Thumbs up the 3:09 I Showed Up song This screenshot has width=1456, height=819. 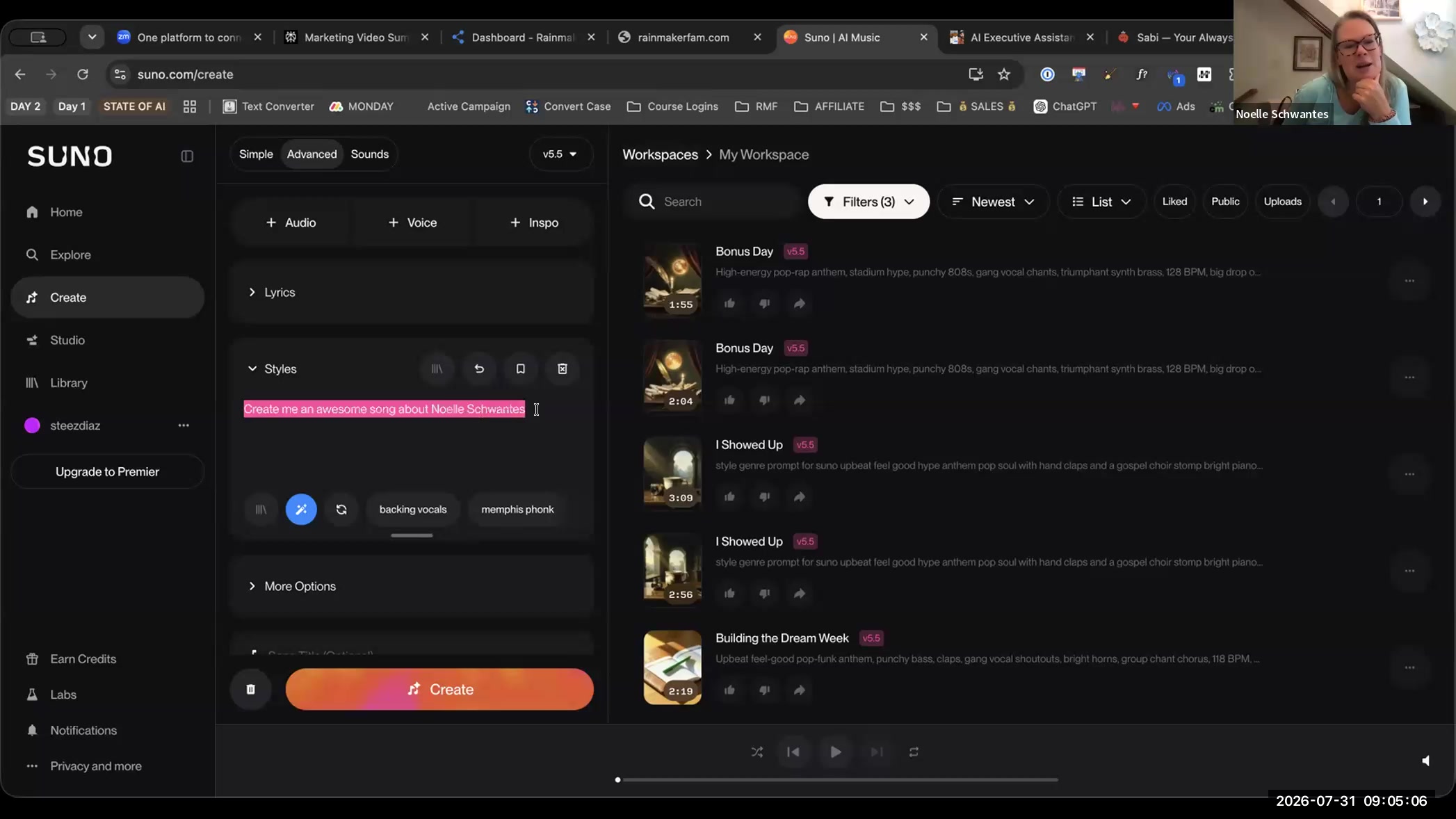729,496
